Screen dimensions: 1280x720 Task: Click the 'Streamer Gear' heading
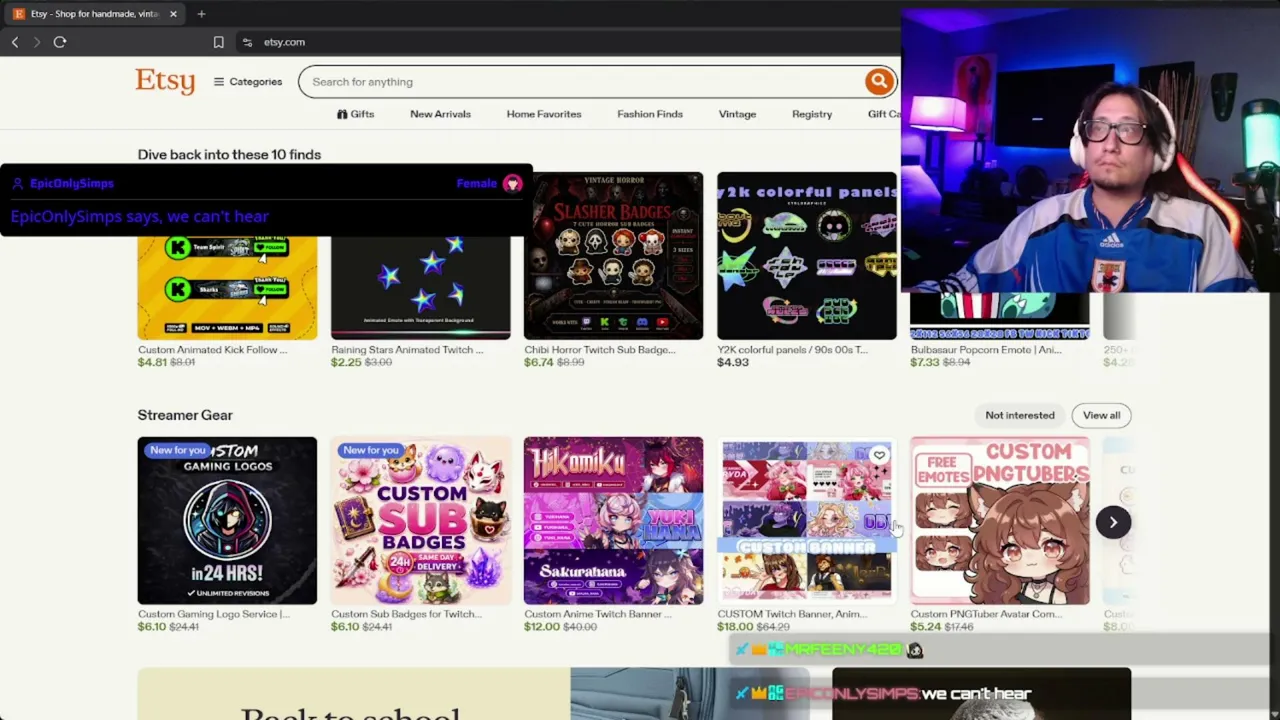click(x=185, y=415)
